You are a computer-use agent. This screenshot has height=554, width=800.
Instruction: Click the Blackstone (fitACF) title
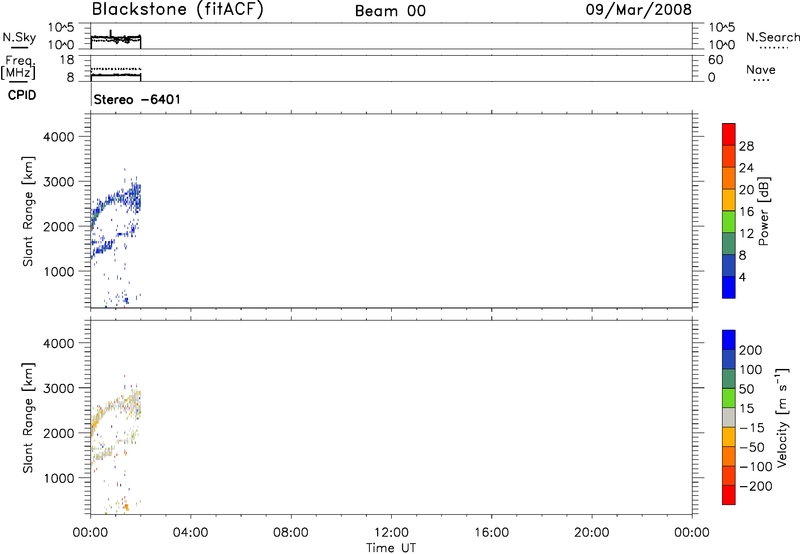[178, 9]
